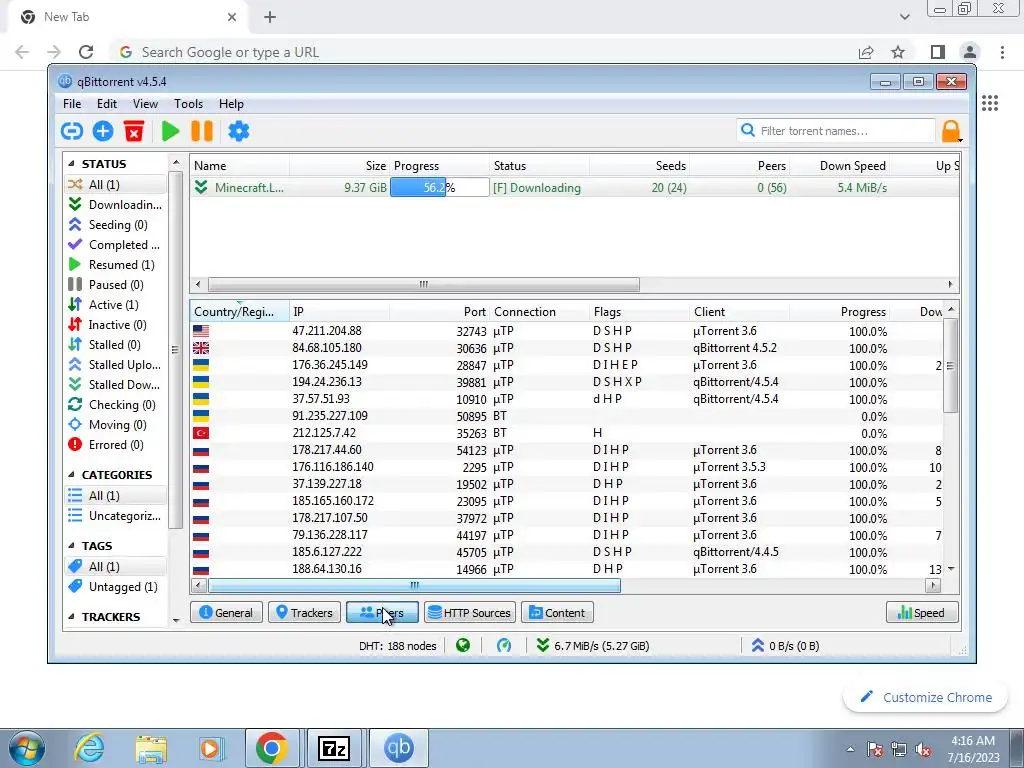Select Active (1) filter
The width and height of the screenshot is (1024, 768).
(x=115, y=305)
